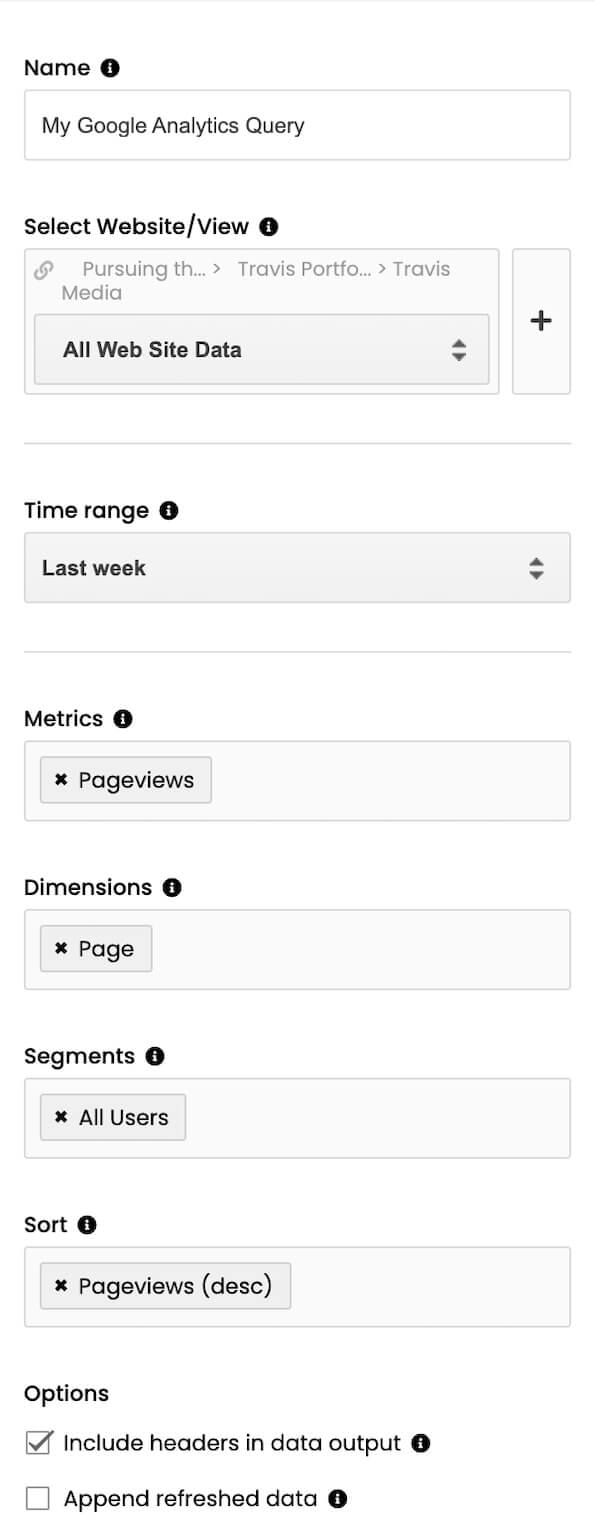The image size is (595, 1536).
Task: Click the link chain icon in website selector
Action: coord(44,270)
